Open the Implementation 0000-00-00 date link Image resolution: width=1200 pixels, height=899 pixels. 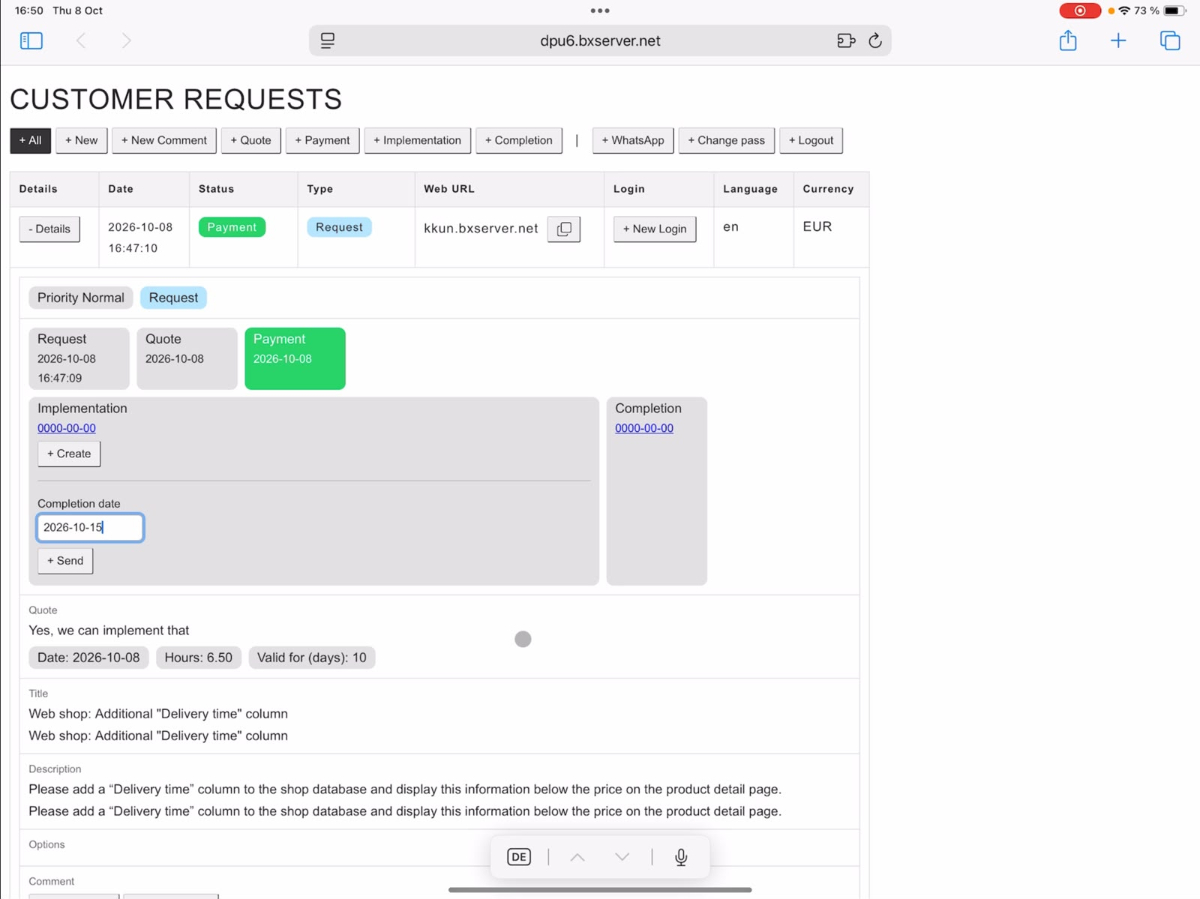coord(67,428)
